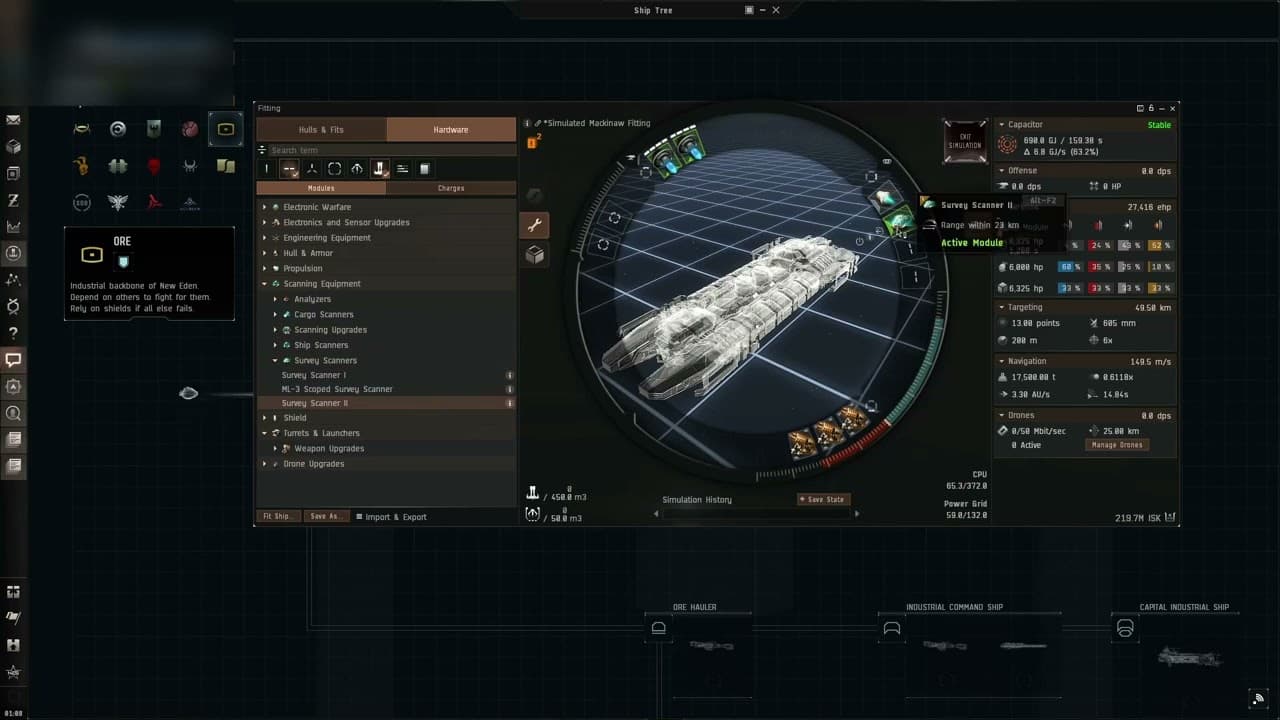Viewport: 1280px width, 720px height.
Task: Step Simulation History forward with right arrow
Action: click(x=856, y=514)
